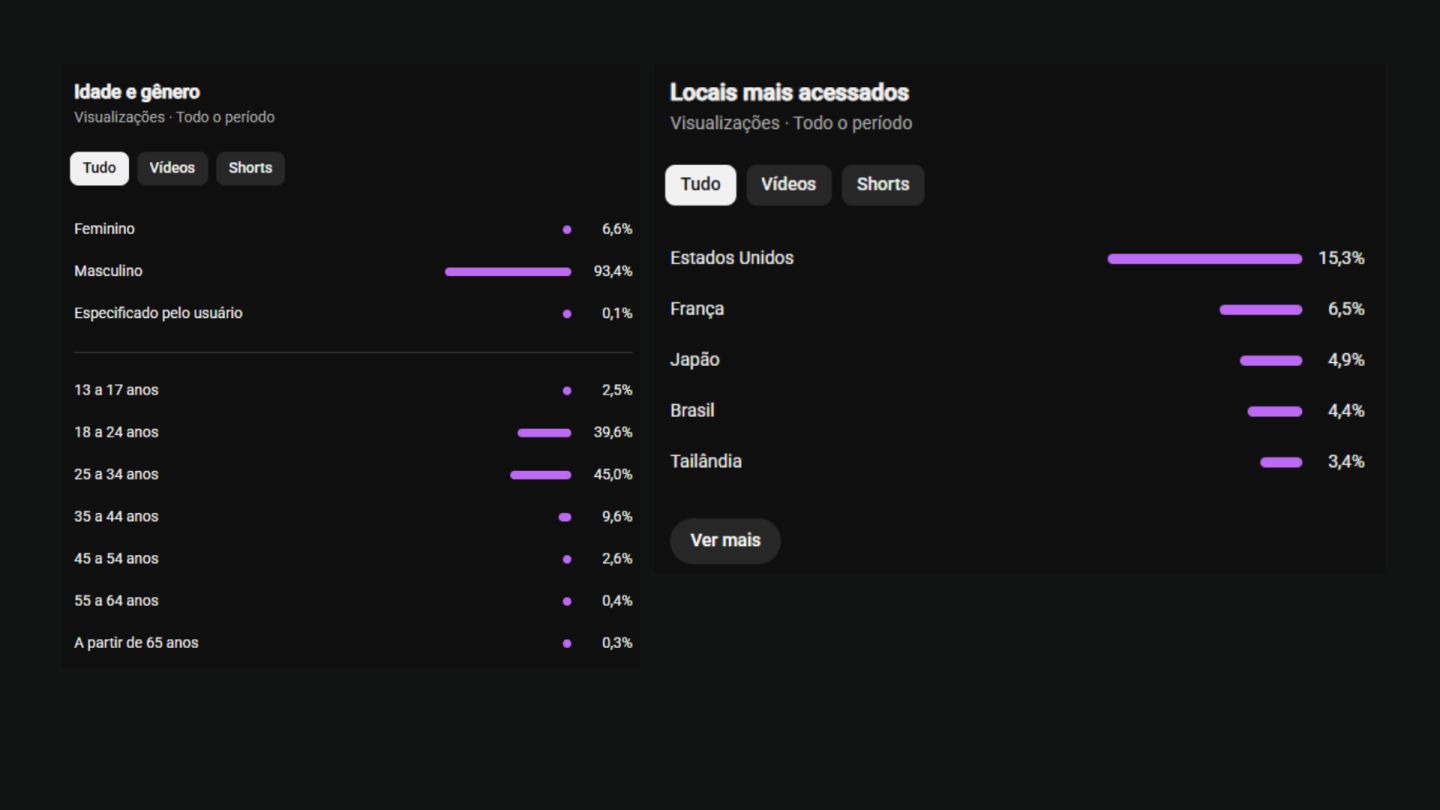This screenshot has width=1440, height=810.
Task: Click the França percentage bar
Action: click(1261, 310)
